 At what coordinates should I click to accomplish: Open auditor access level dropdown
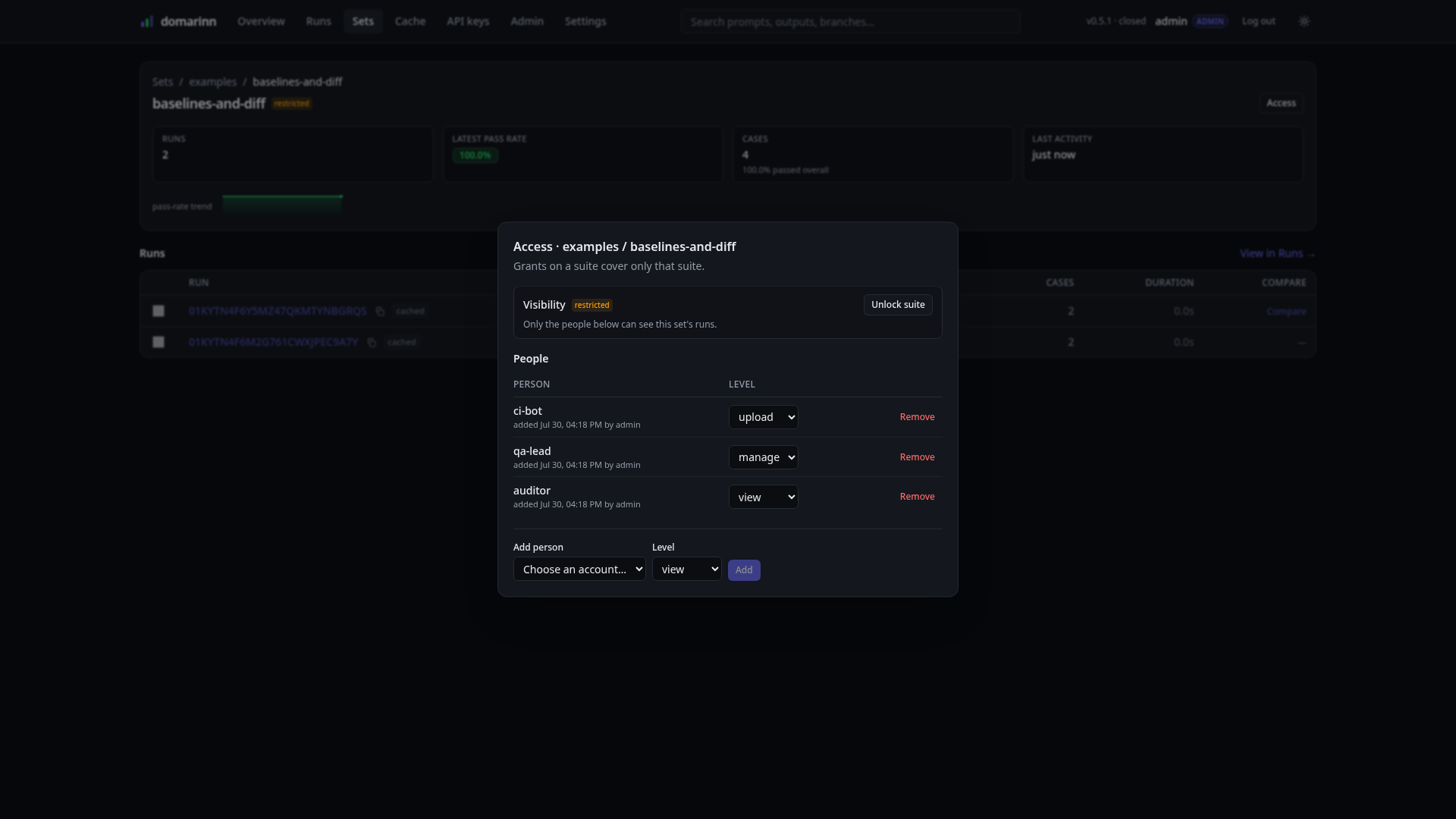[x=763, y=497]
